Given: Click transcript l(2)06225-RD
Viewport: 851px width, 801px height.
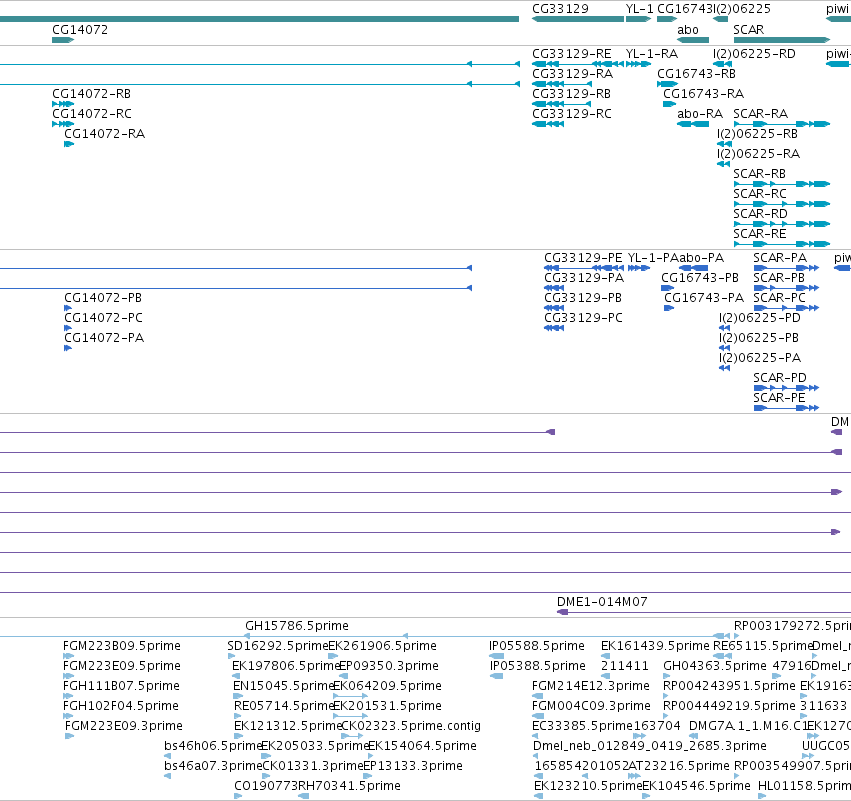Looking at the screenshot, I should click(x=754, y=54).
